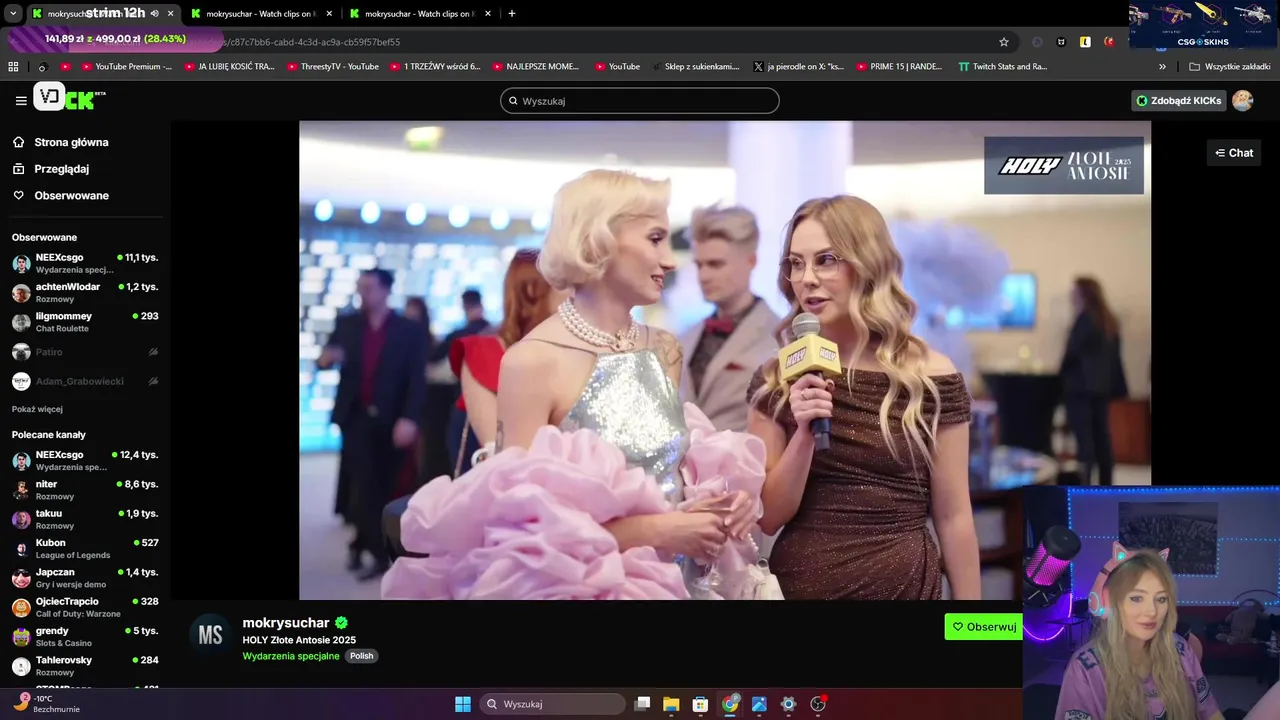Open recommended channel OjciecTrapcio

click(85, 607)
